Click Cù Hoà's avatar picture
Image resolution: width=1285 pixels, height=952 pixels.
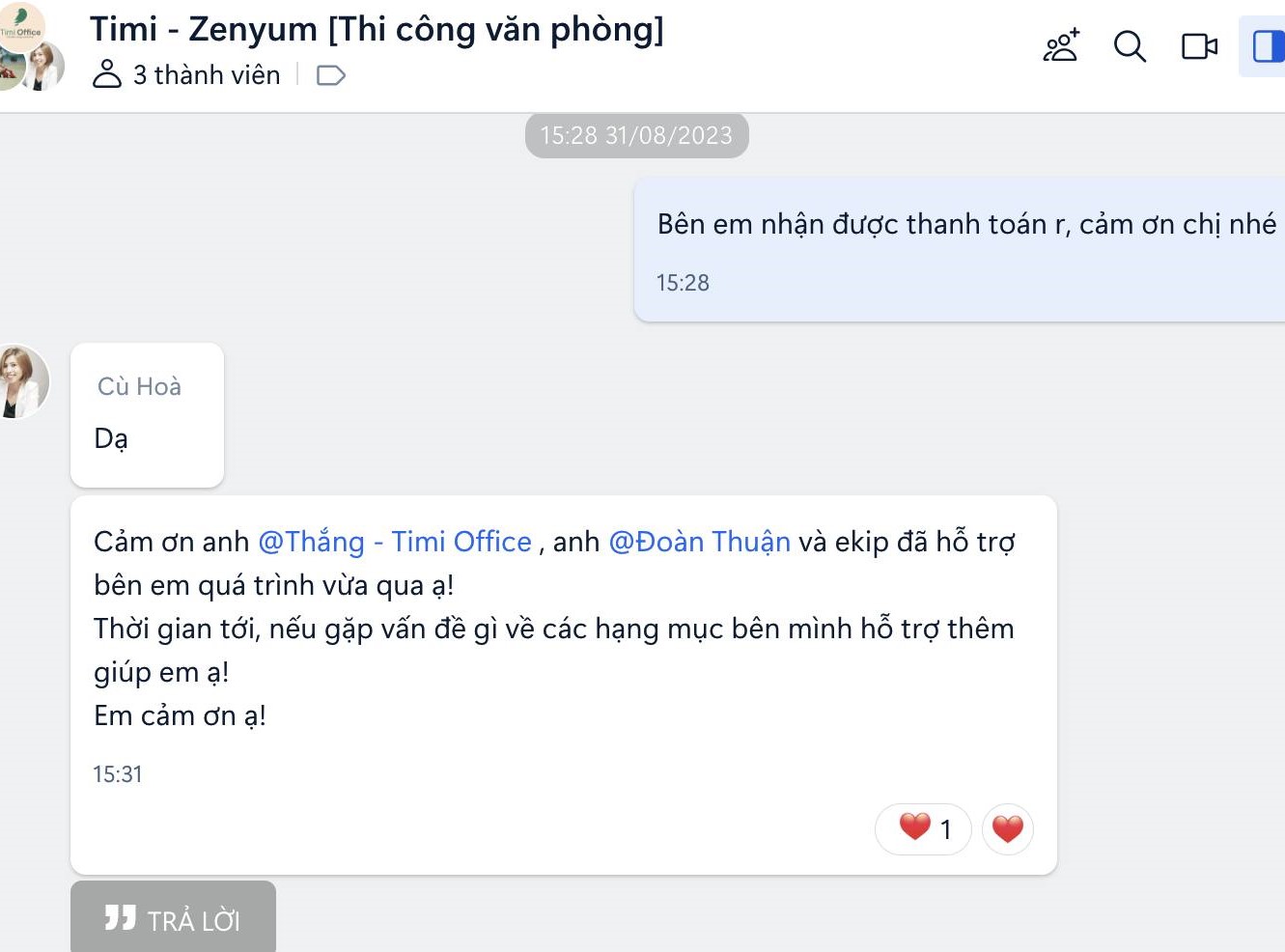pos(23,380)
